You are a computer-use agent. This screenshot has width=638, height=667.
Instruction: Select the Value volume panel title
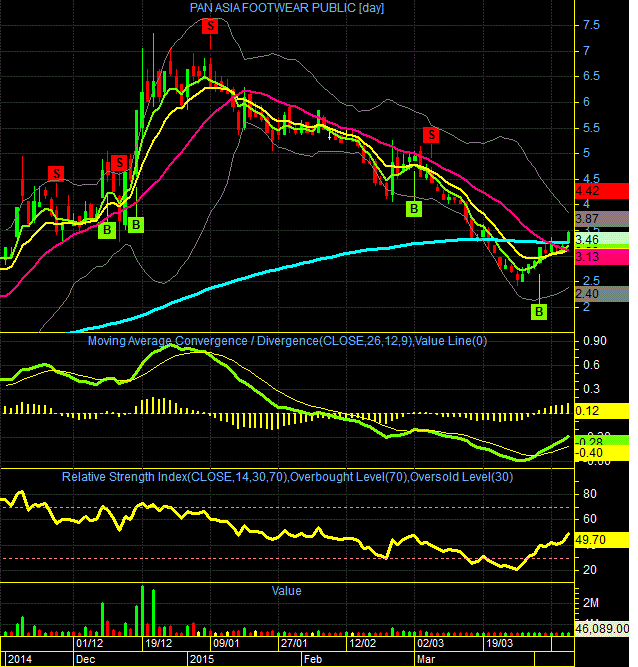(286, 591)
